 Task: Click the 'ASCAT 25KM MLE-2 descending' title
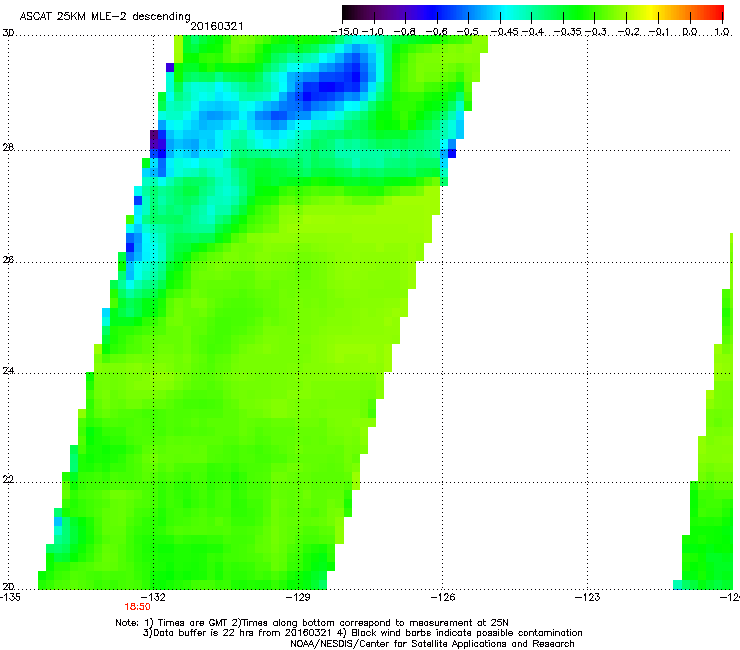(x=105, y=17)
